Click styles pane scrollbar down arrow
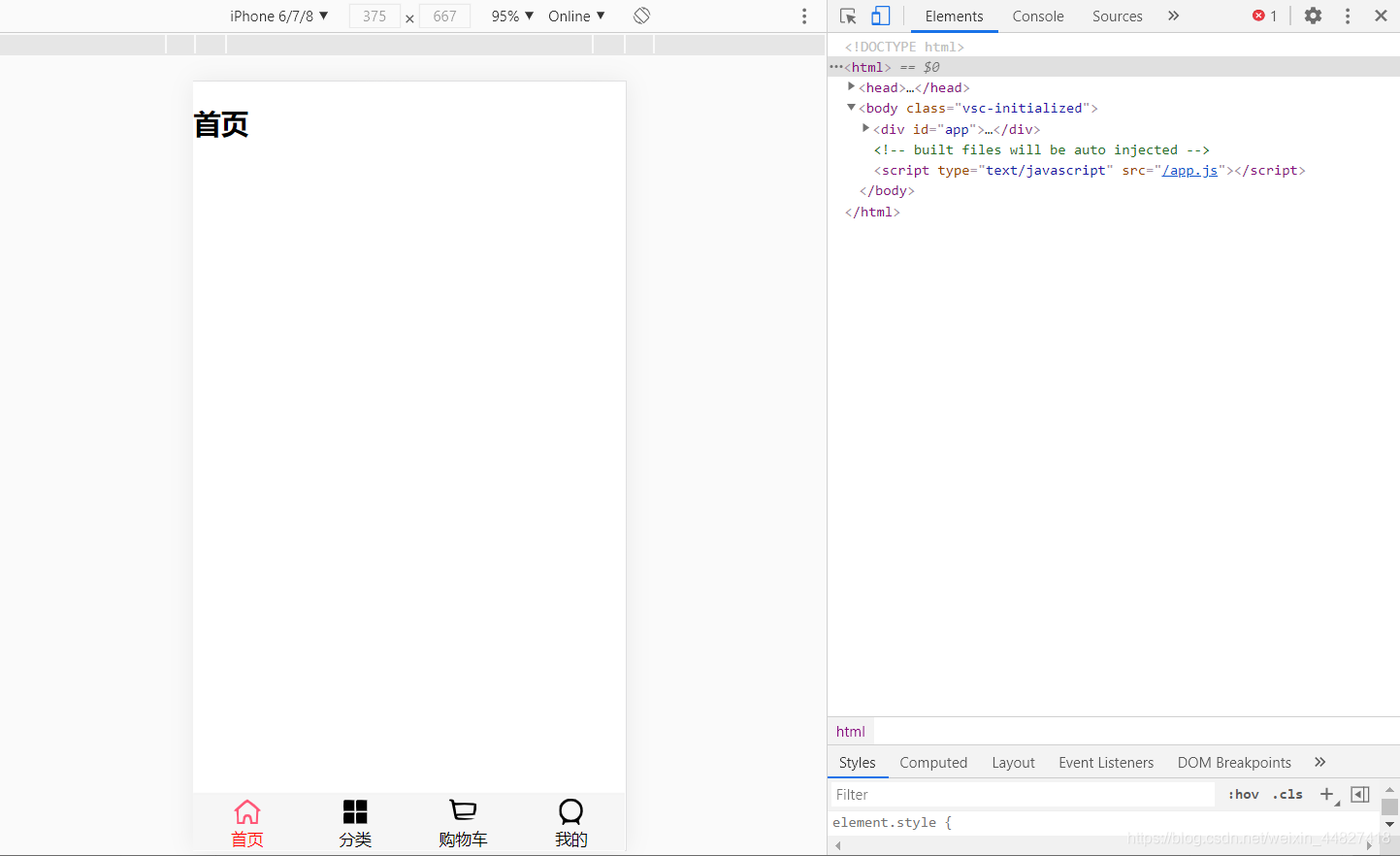1400x856 pixels. click(x=1389, y=824)
